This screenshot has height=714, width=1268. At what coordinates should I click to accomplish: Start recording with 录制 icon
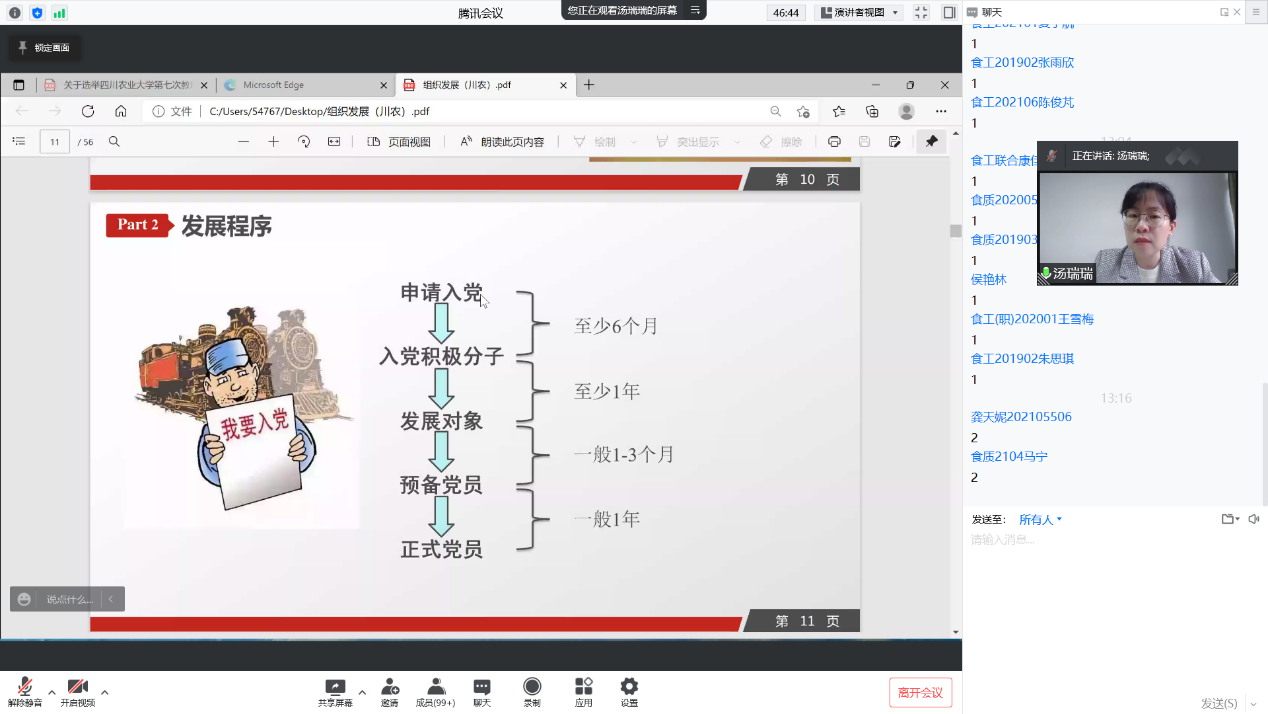[x=532, y=689]
